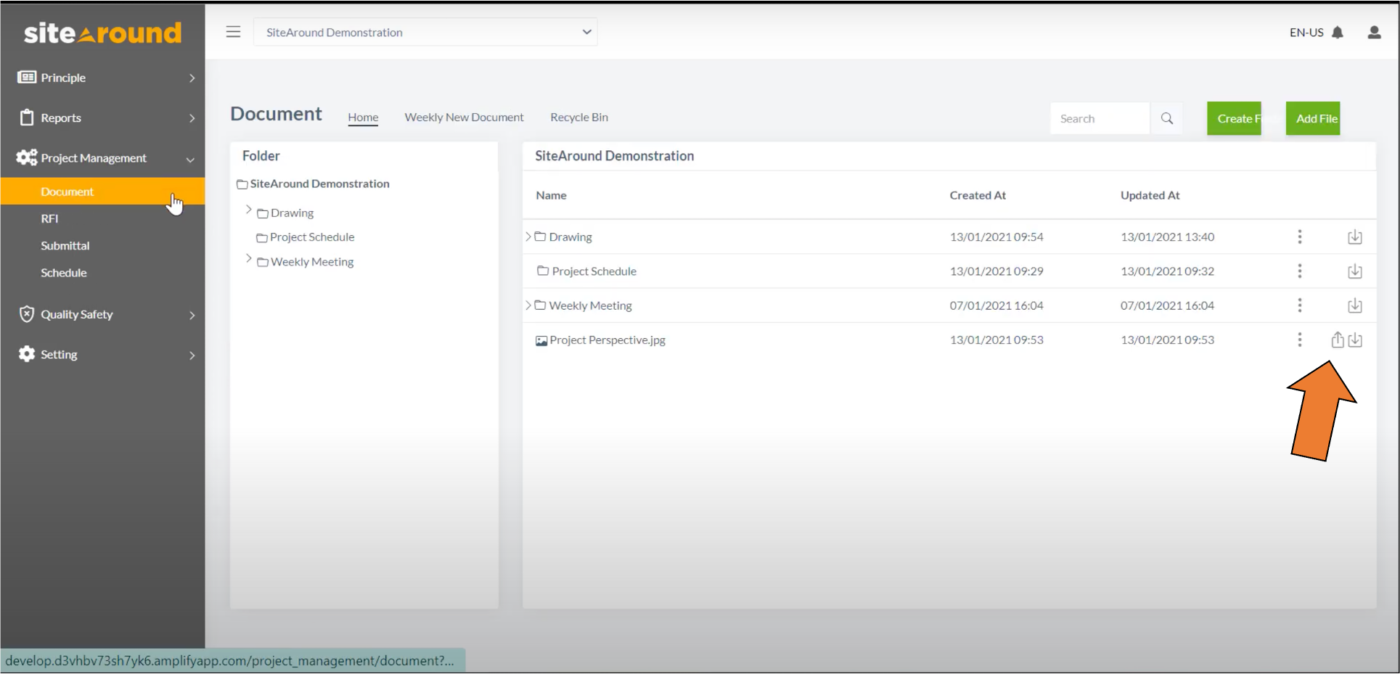The width and height of the screenshot is (1400, 674).
Task: Download Project Perspective.jpg using its download icon
Action: [x=1355, y=339]
